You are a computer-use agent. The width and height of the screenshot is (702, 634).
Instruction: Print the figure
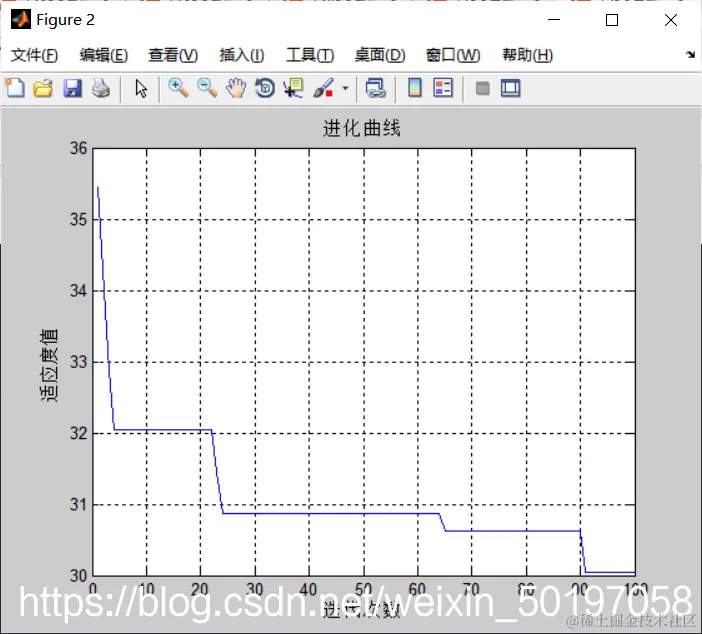pyautogui.click(x=101, y=88)
